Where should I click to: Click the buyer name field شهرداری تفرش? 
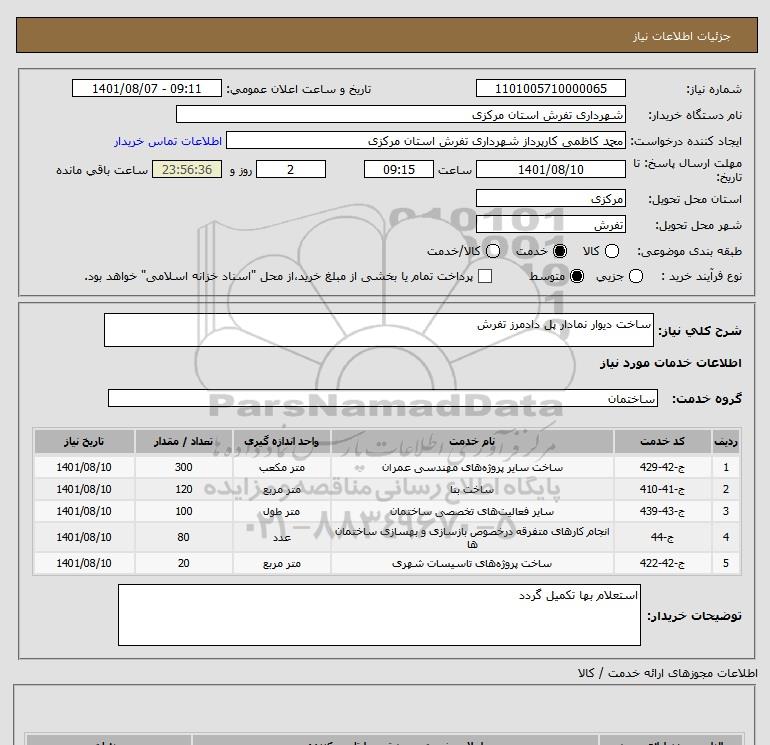pyautogui.click(x=401, y=114)
